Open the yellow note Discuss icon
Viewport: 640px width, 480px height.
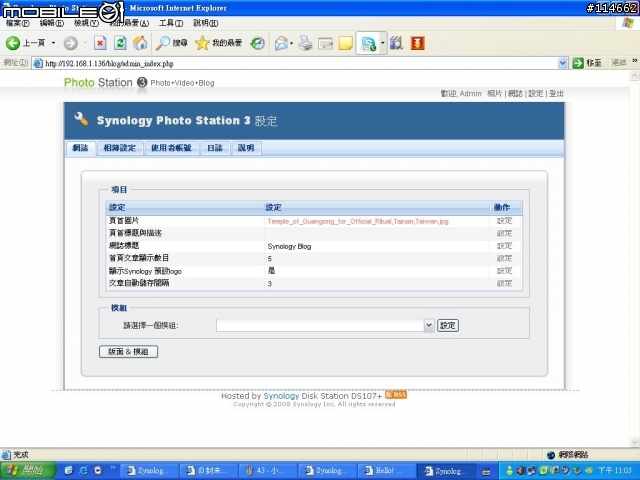pyautogui.click(x=345, y=43)
